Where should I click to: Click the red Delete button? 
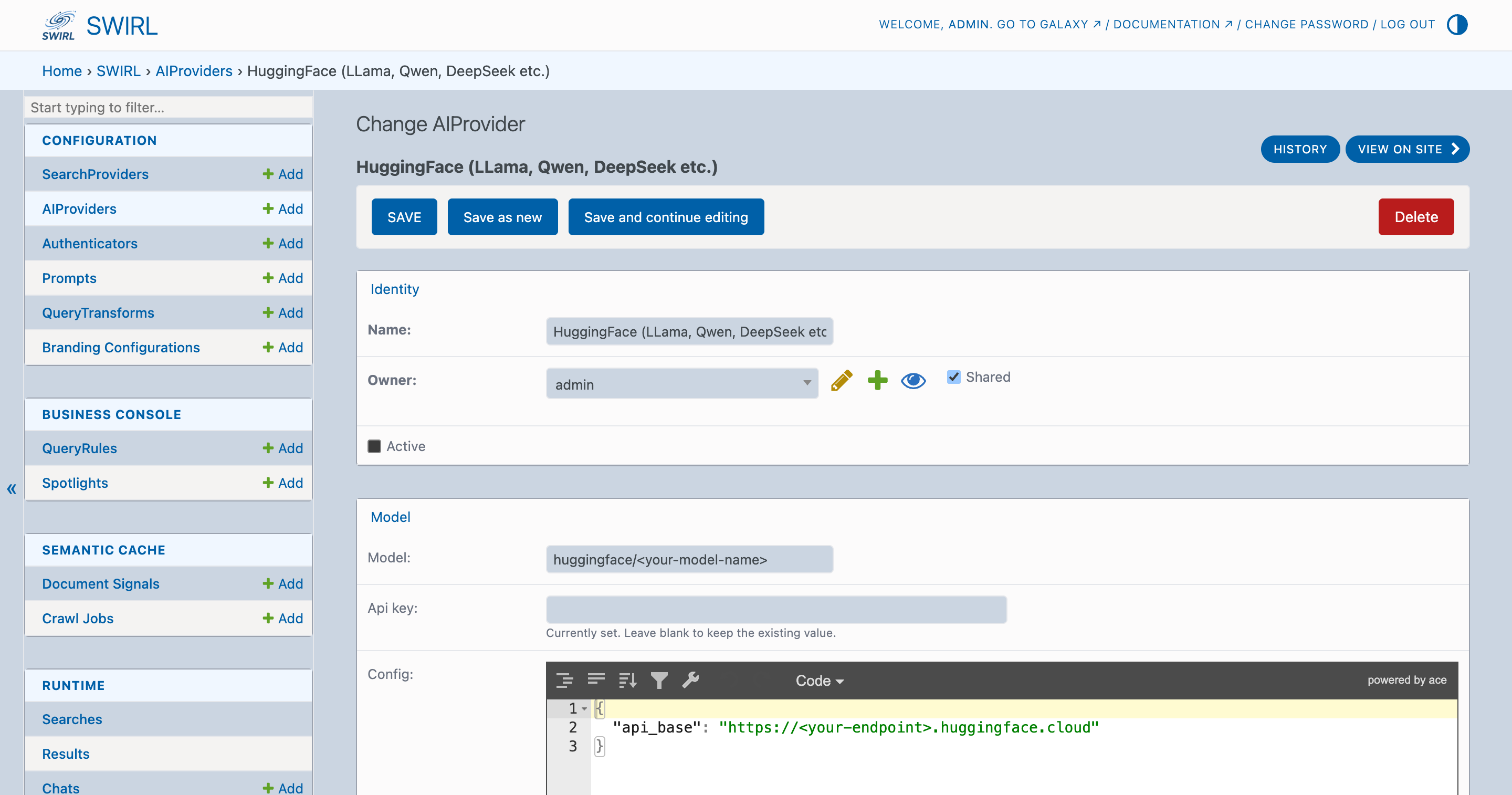1416,217
